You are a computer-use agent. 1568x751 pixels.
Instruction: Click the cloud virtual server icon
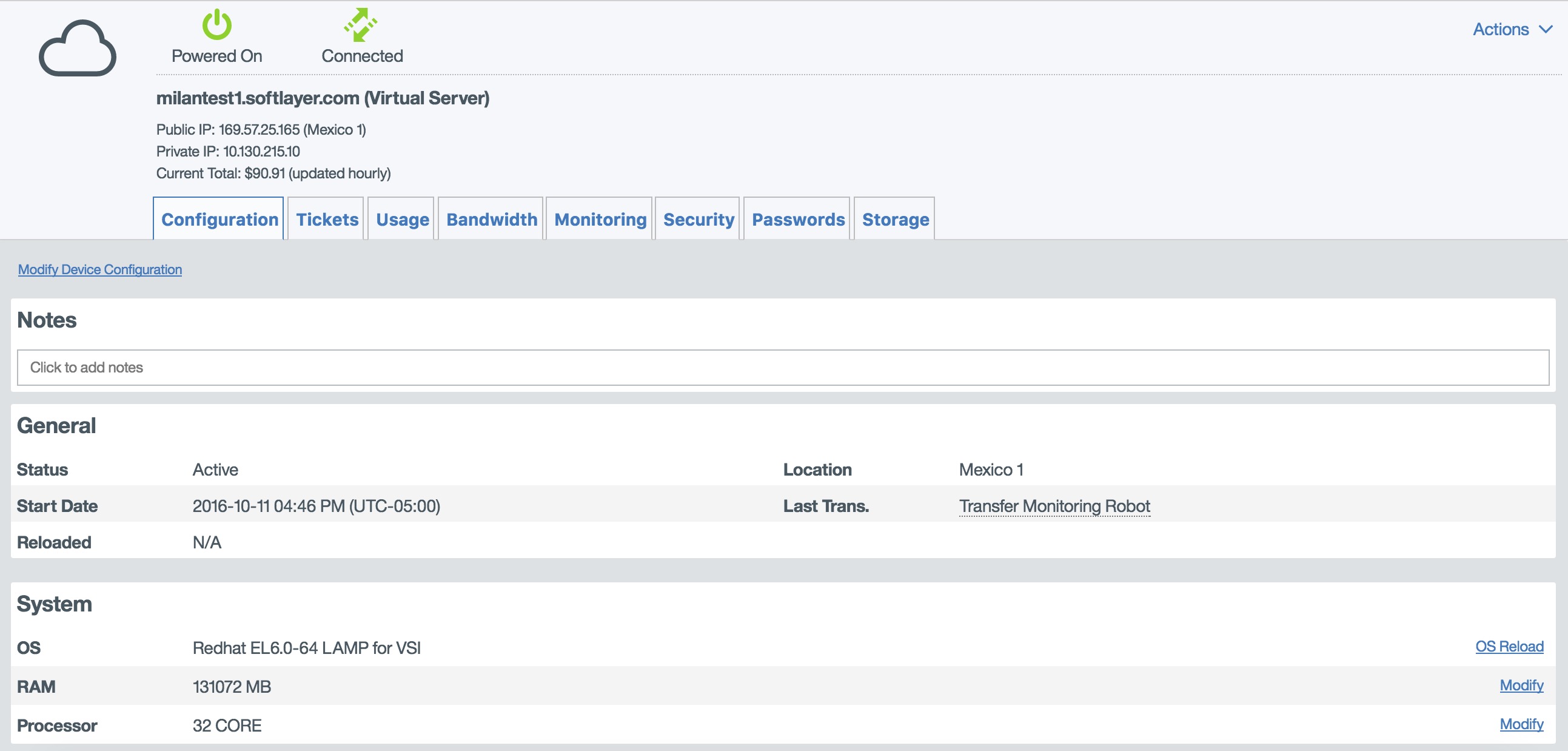(77, 48)
